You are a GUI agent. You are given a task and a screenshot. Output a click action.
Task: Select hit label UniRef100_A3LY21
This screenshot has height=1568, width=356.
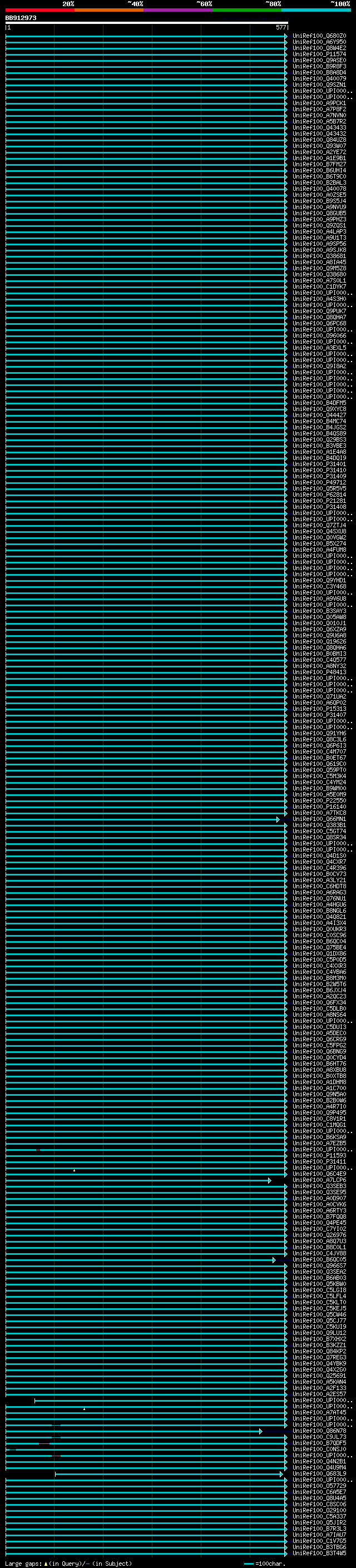pos(319,880)
